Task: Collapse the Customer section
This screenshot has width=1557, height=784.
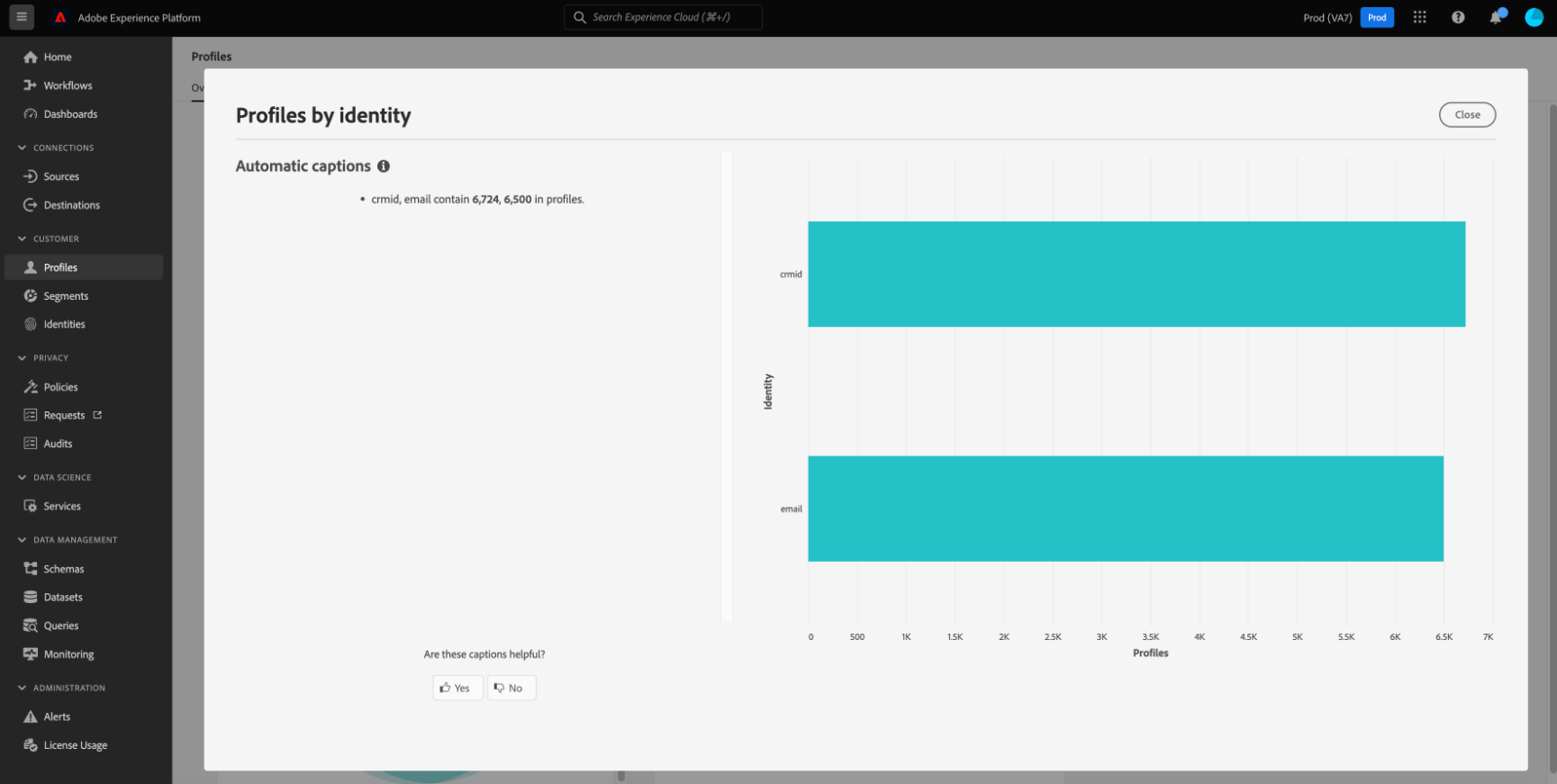Action: pos(22,239)
